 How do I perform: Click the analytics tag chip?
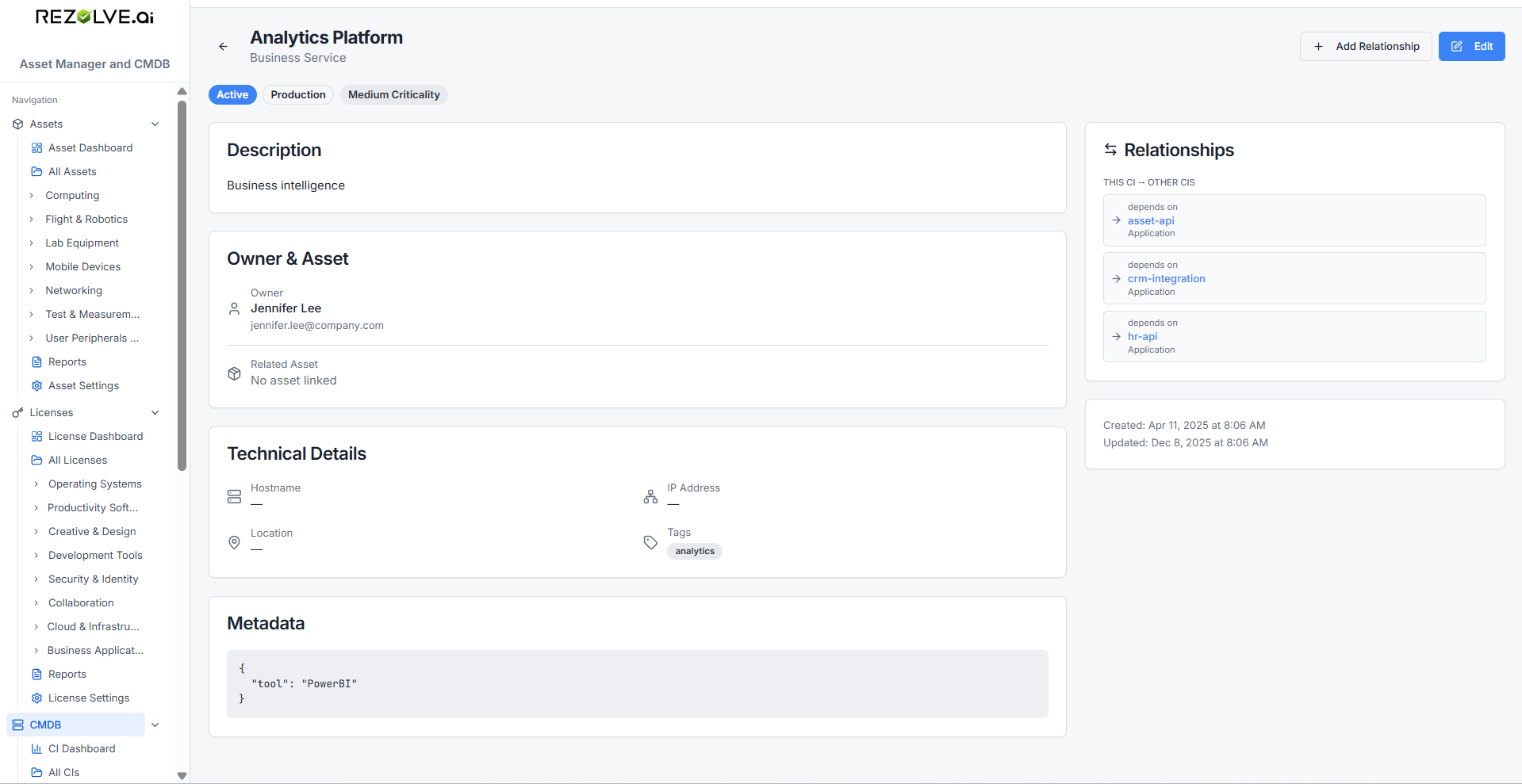tap(695, 552)
